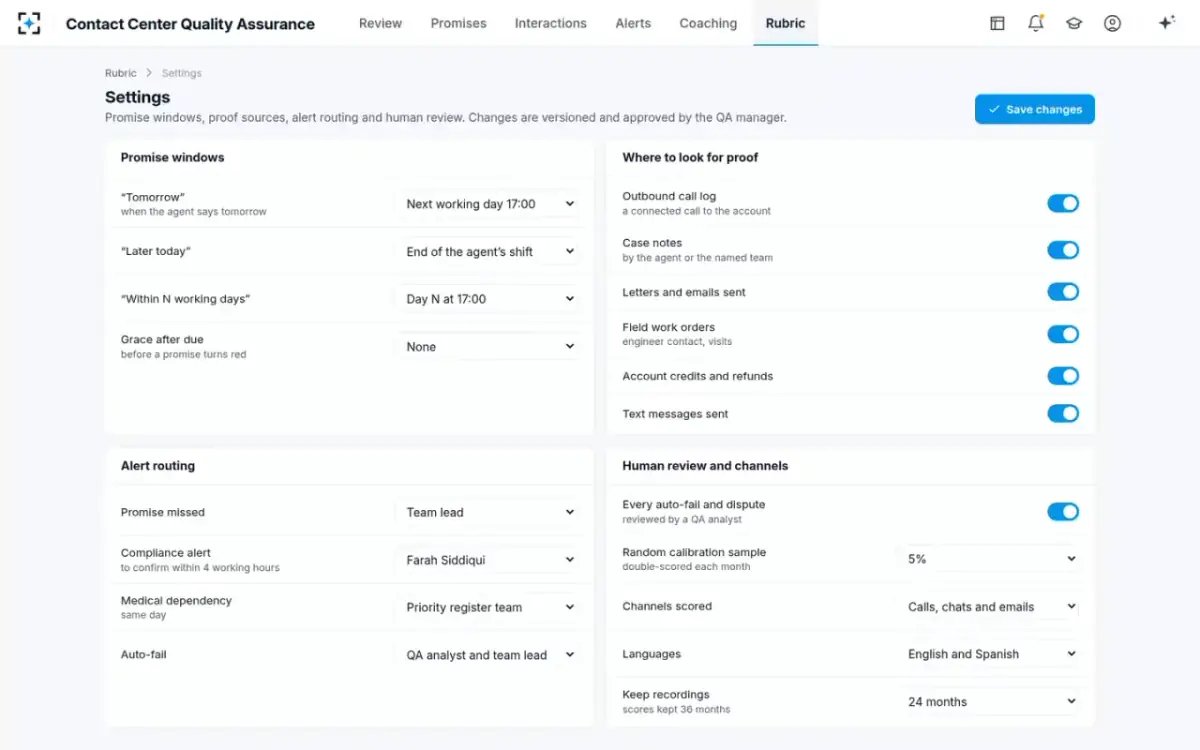Open the user account icon
Viewport: 1200px width, 750px height.
coord(1112,23)
